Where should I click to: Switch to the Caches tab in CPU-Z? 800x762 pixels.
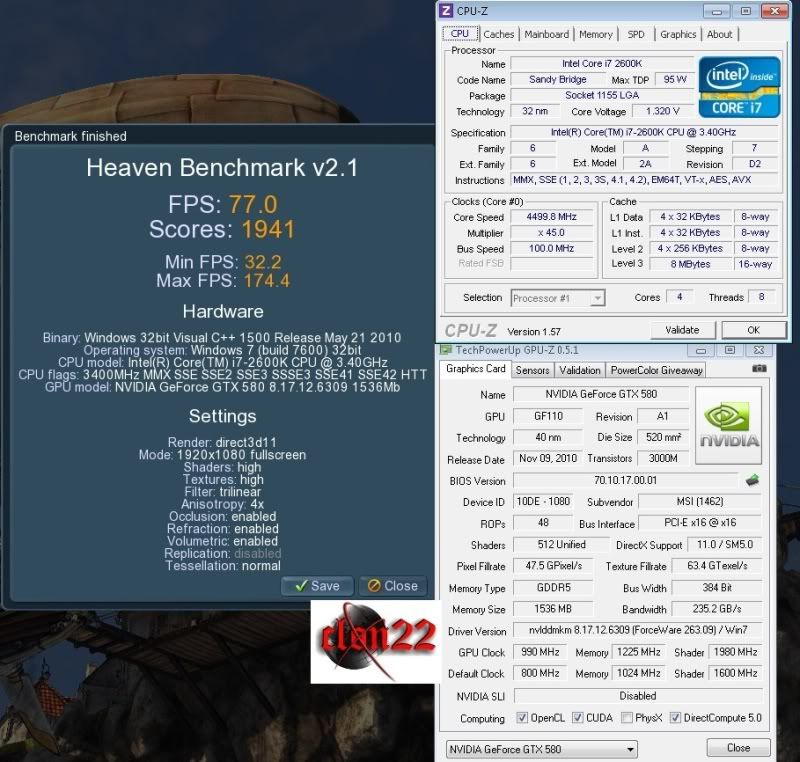pos(498,34)
